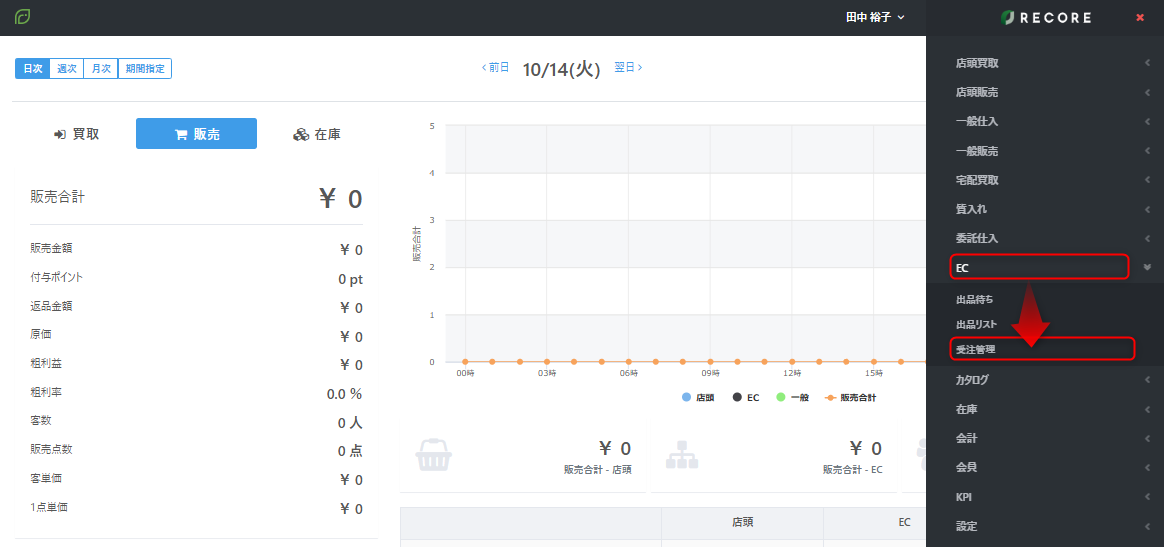The height and width of the screenshot is (547, 1164).
Task: Open 出品リスト under EC
Action: pyautogui.click(x=976, y=324)
